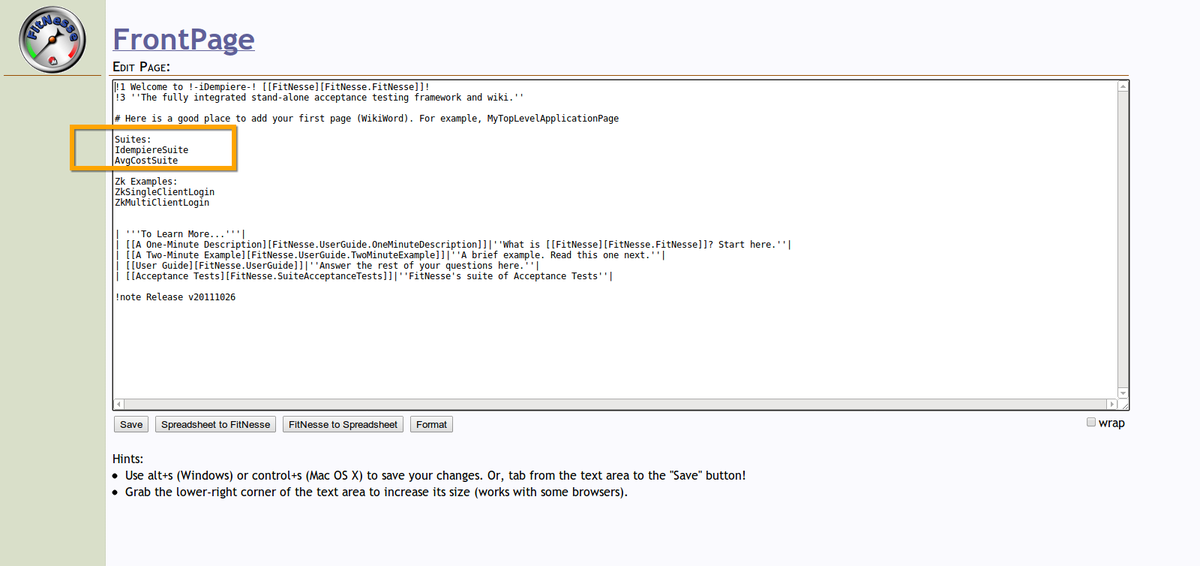Place cursor on the IdempiereSuite line

(x=151, y=150)
